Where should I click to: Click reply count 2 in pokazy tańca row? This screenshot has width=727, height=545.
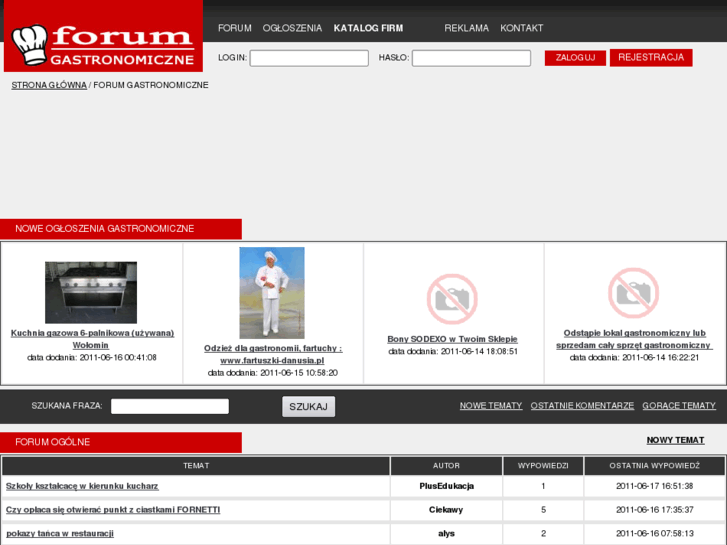543,533
